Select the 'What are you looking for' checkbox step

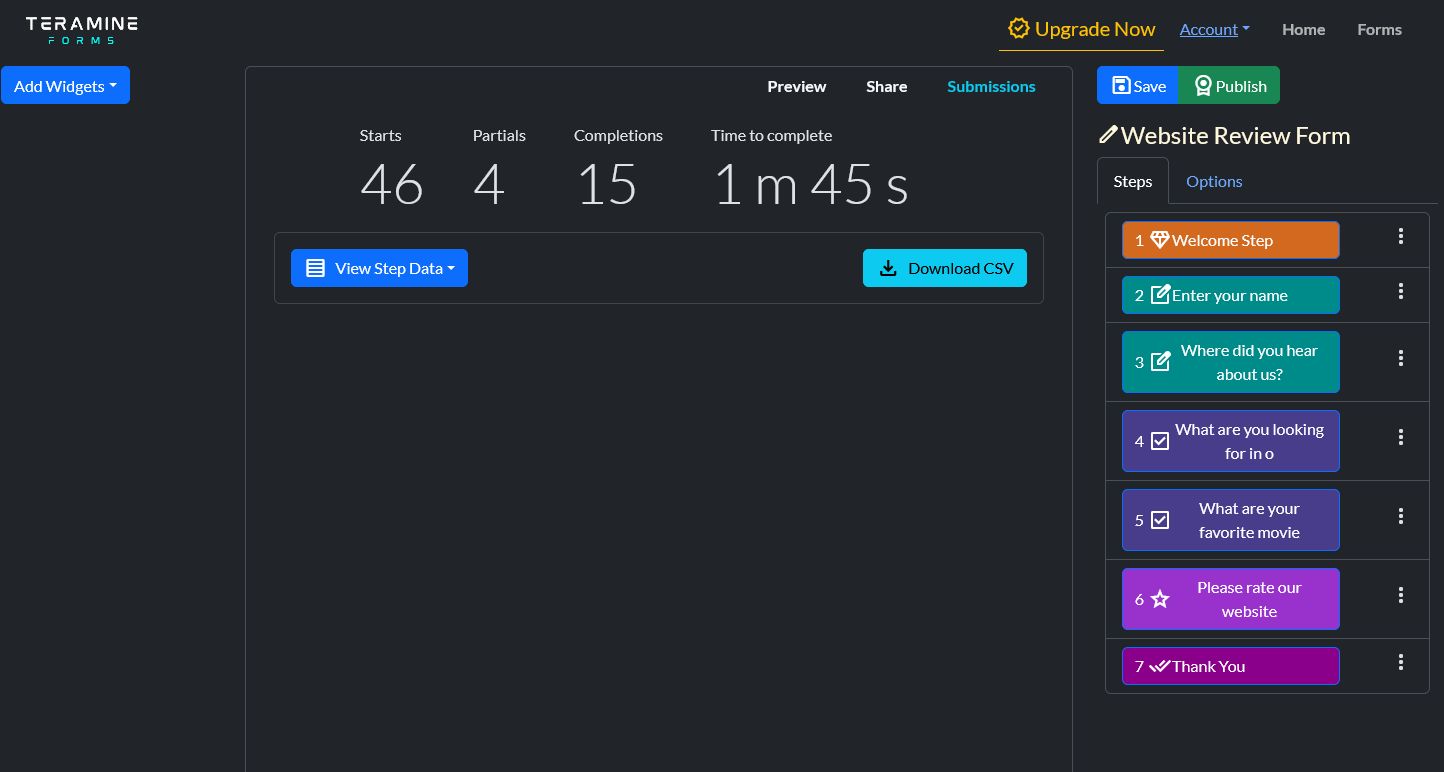[x=1230, y=441]
